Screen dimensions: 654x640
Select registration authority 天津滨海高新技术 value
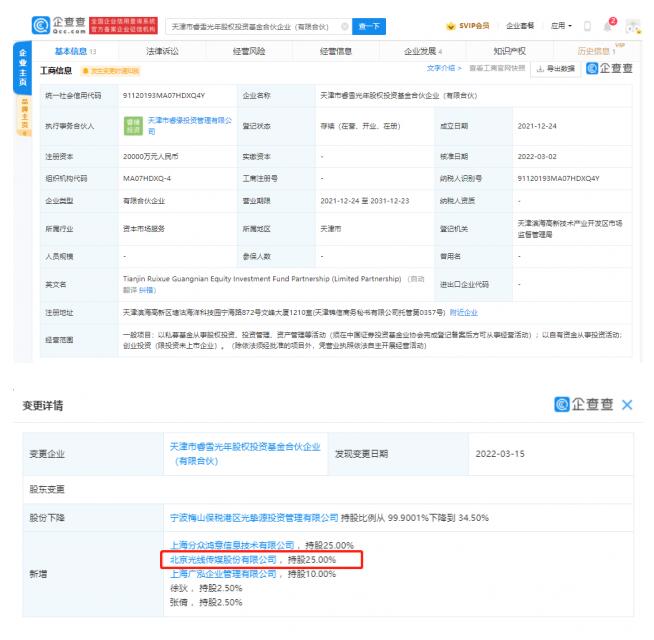tap(570, 229)
